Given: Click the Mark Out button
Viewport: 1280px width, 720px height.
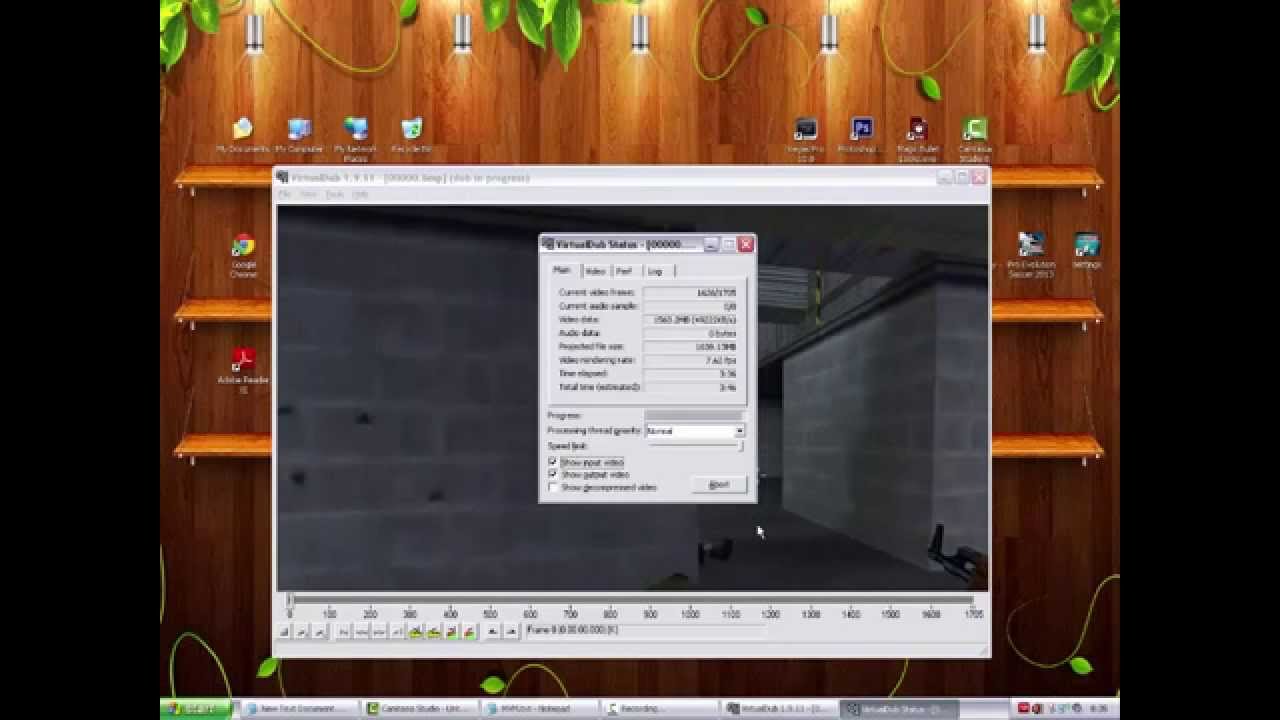Looking at the screenshot, I should 512,632.
